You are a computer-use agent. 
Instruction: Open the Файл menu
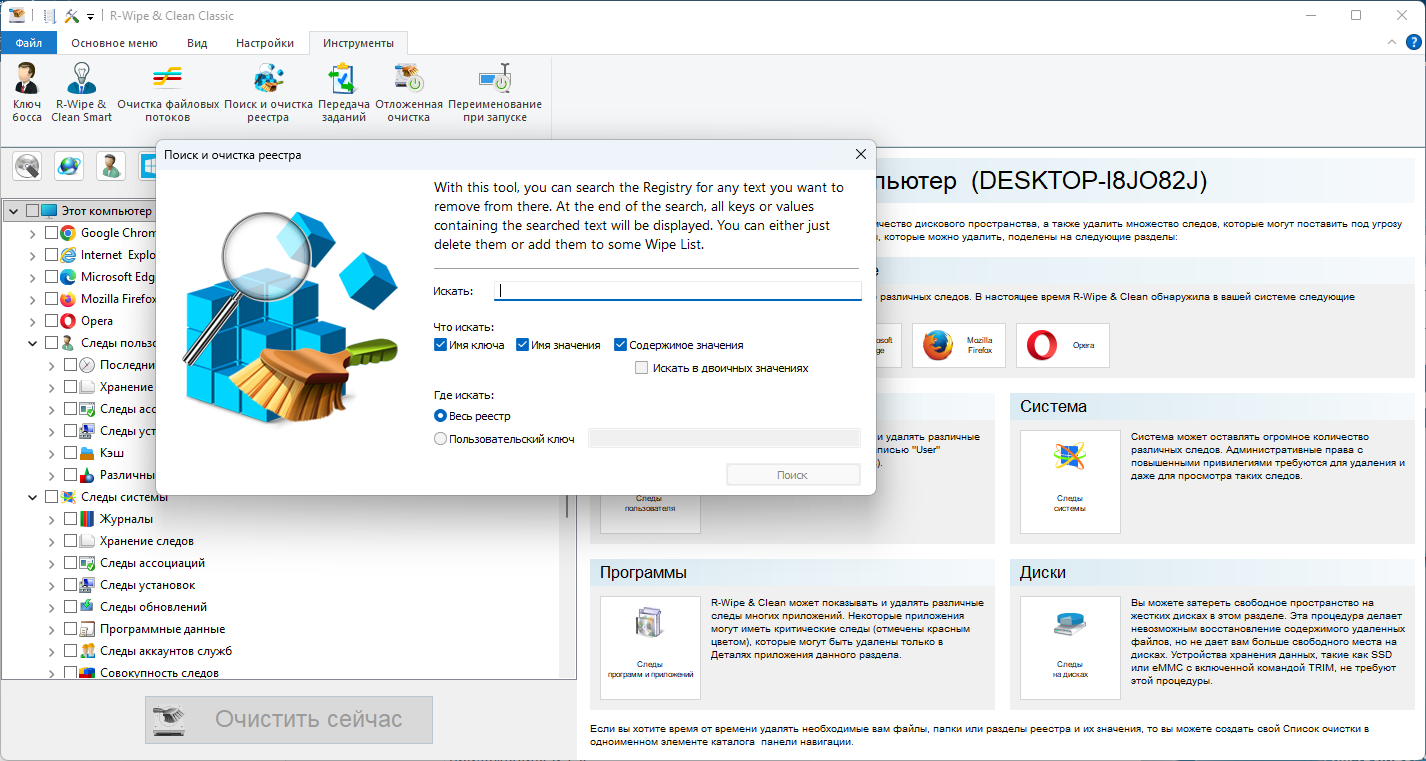click(x=28, y=43)
